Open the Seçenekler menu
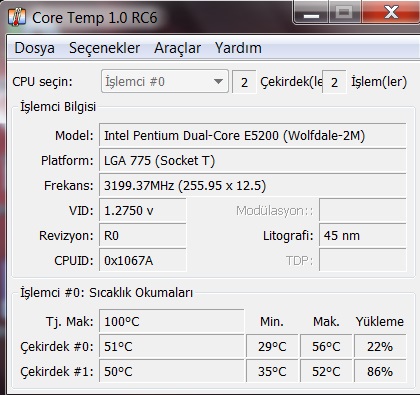This screenshot has width=420, height=395. point(104,48)
